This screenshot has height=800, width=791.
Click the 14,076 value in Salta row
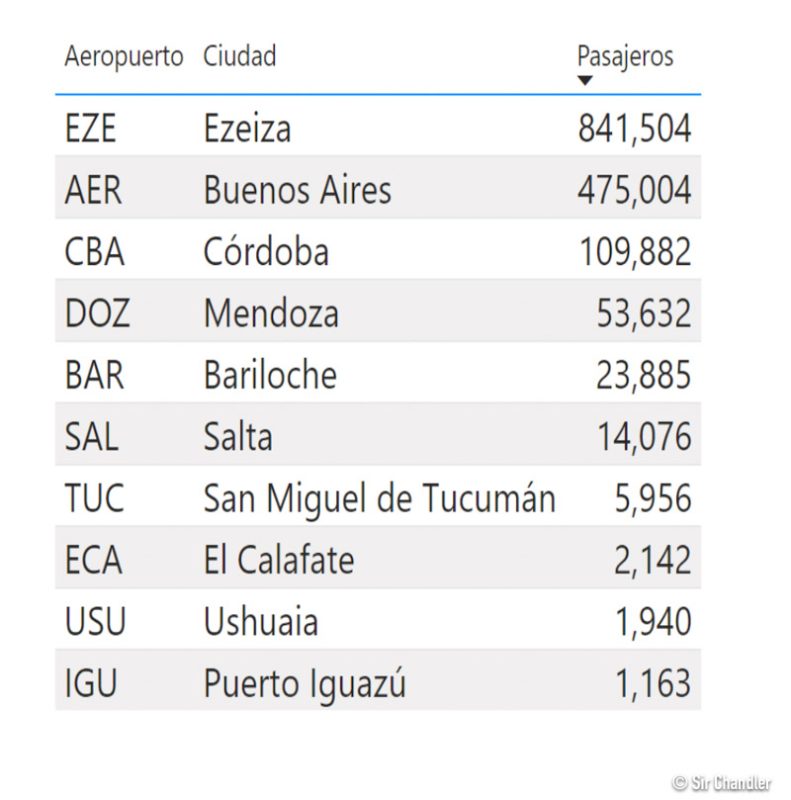[x=644, y=437]
